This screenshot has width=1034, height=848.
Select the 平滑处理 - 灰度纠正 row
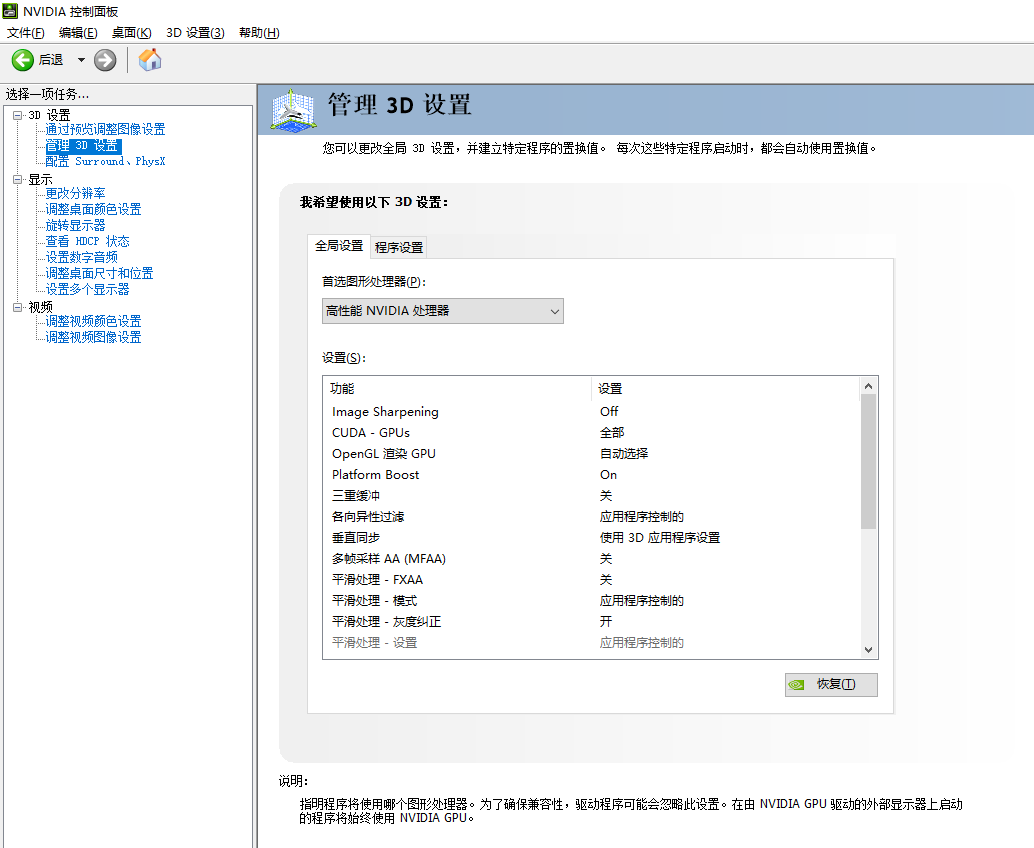click(x=592, y=622)
